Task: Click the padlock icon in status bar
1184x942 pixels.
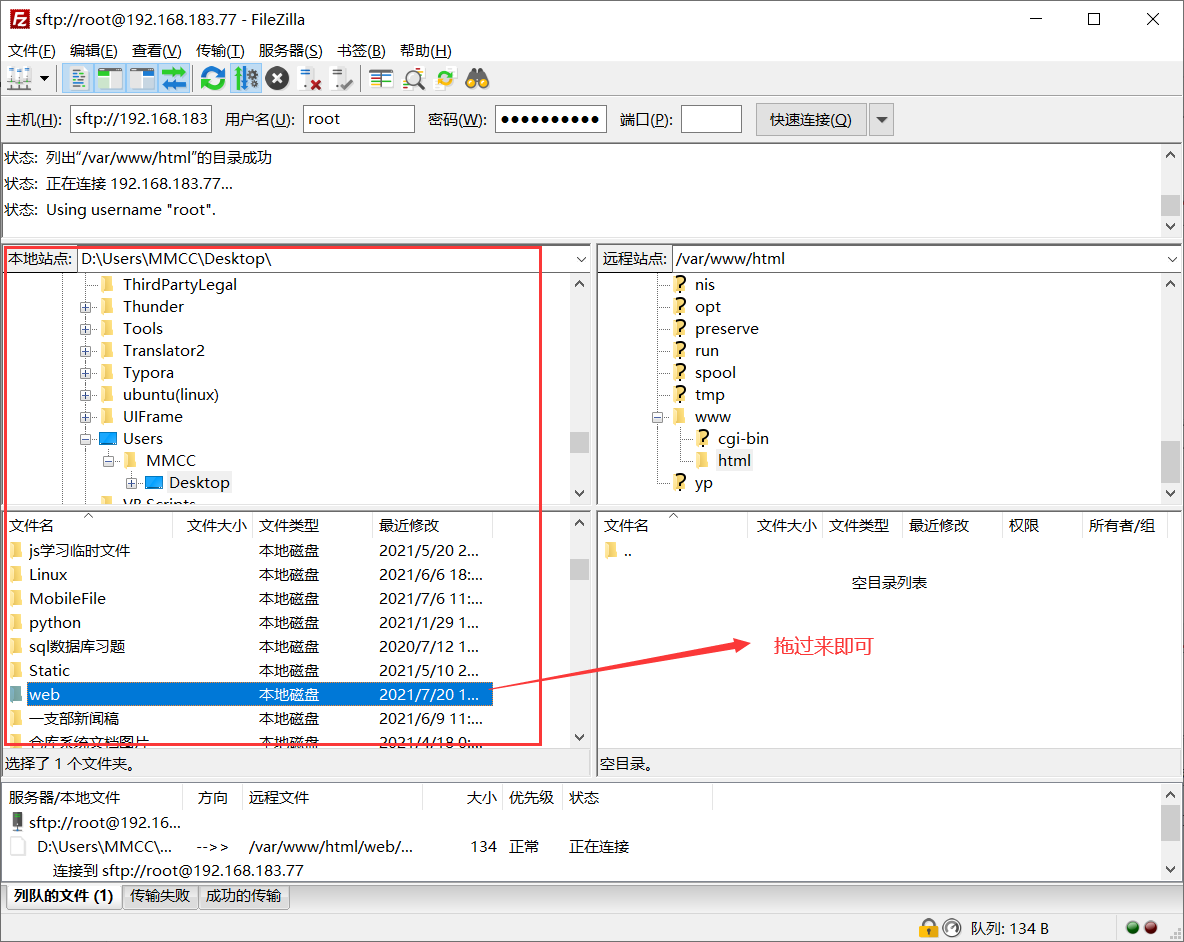Action: [x=928, y=927]
